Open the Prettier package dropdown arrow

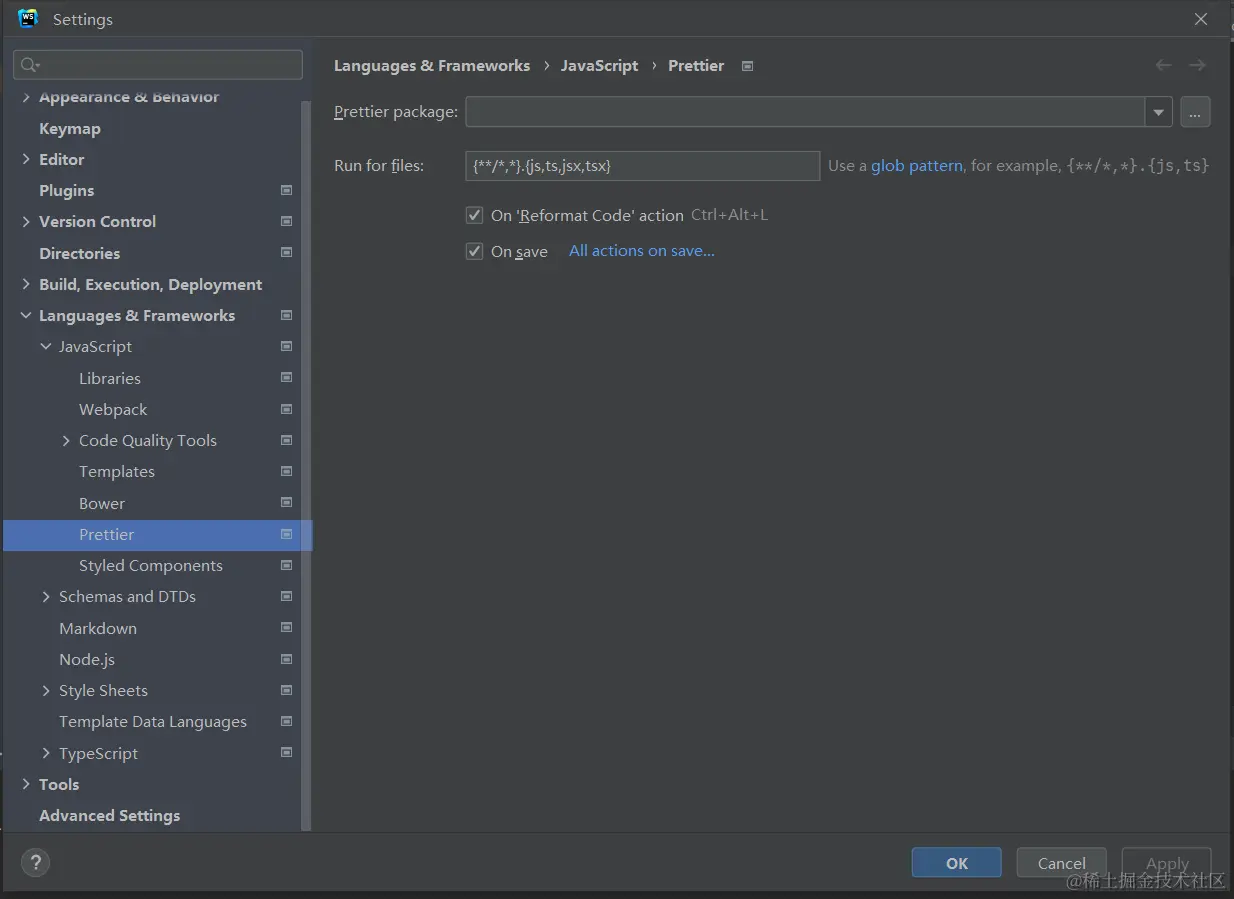point(1158,112)
